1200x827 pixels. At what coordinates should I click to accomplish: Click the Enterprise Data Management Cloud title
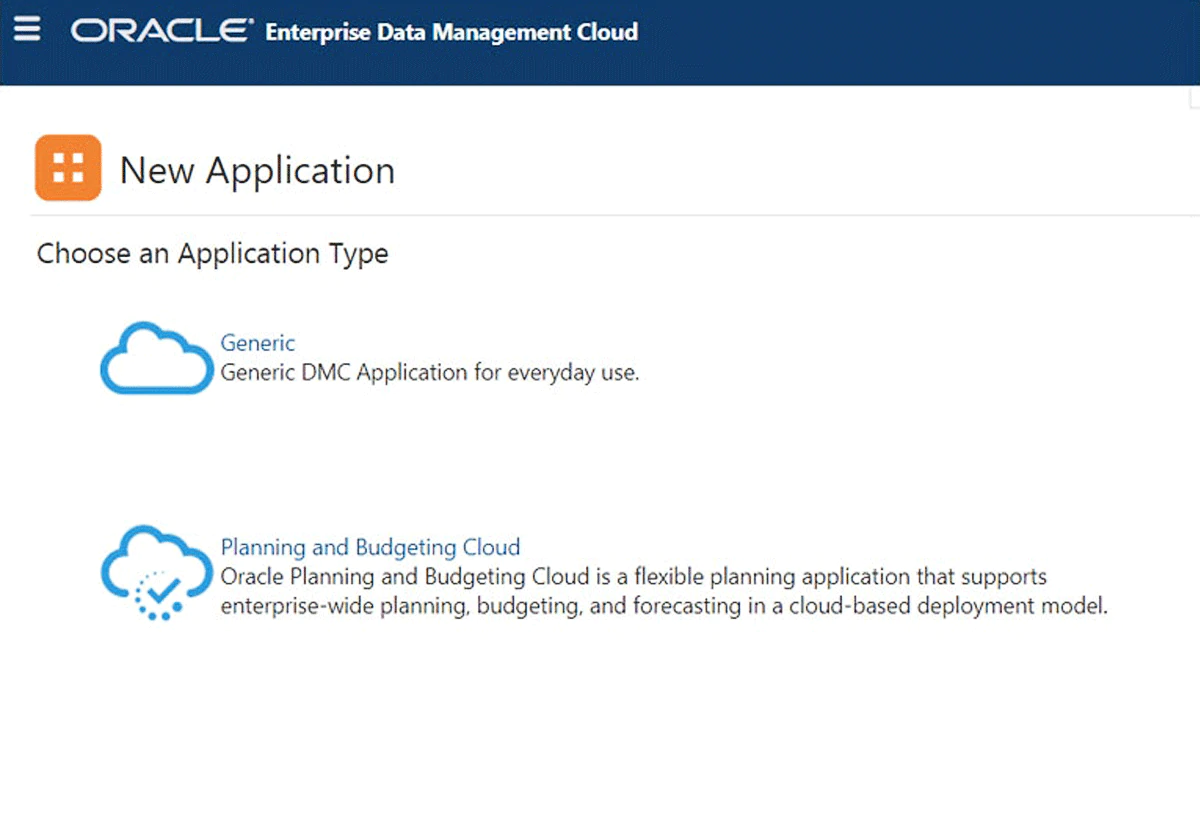pos(451,32)
